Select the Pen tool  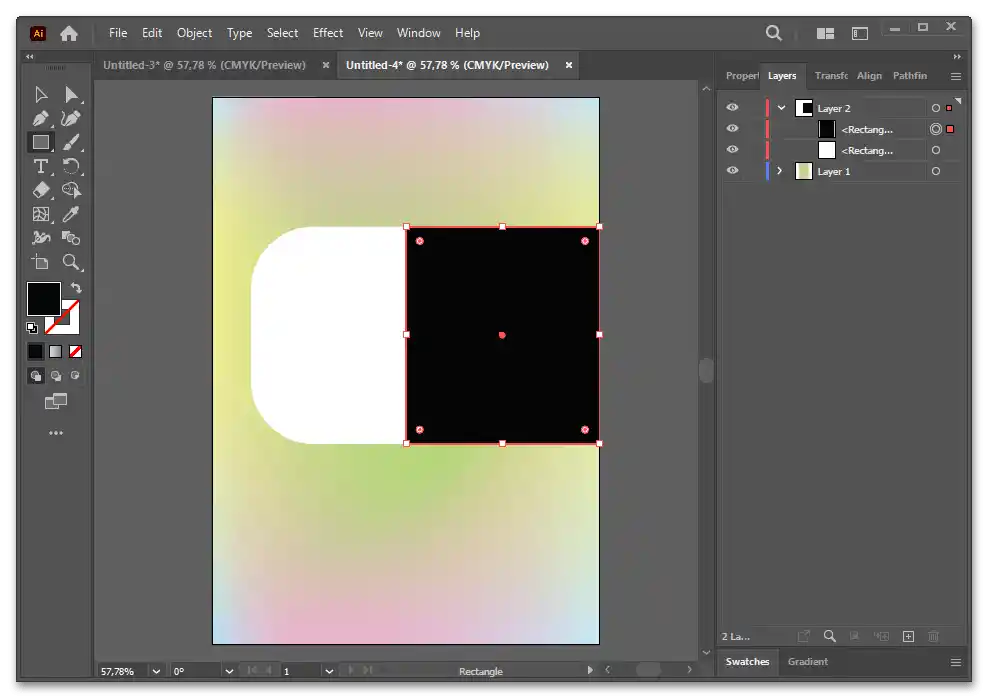tap(41, 118)
